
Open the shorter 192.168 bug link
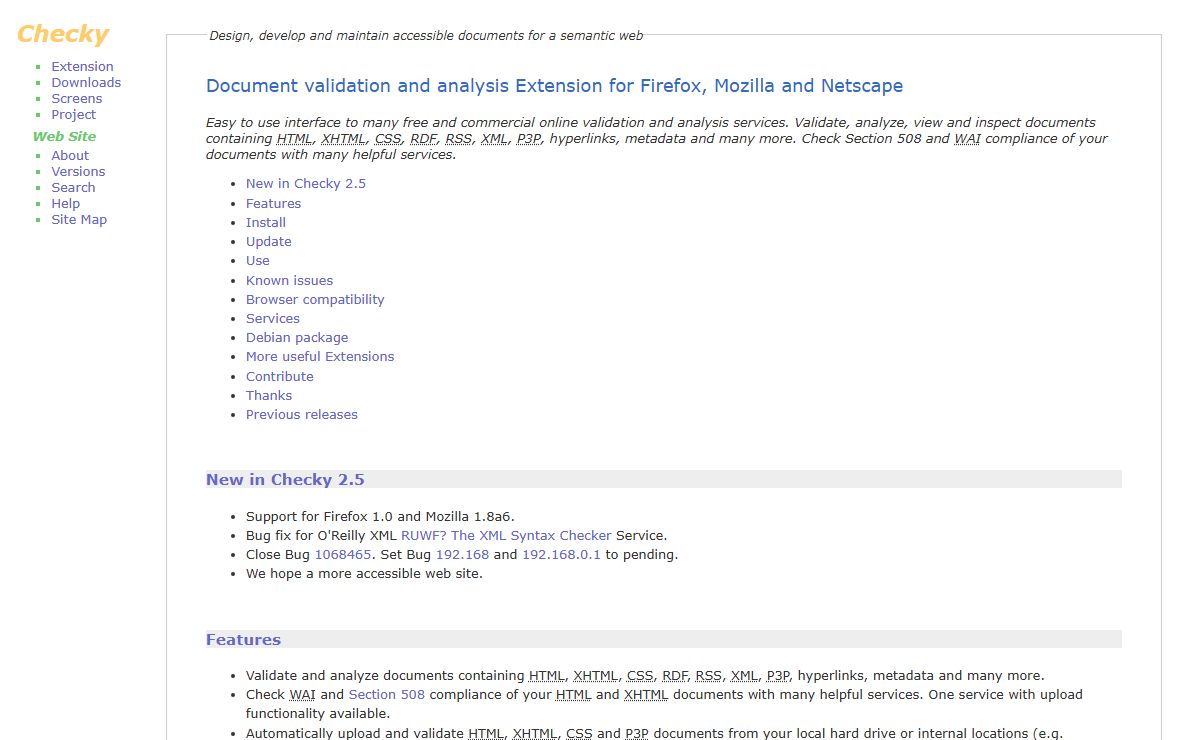coord(462,555)
